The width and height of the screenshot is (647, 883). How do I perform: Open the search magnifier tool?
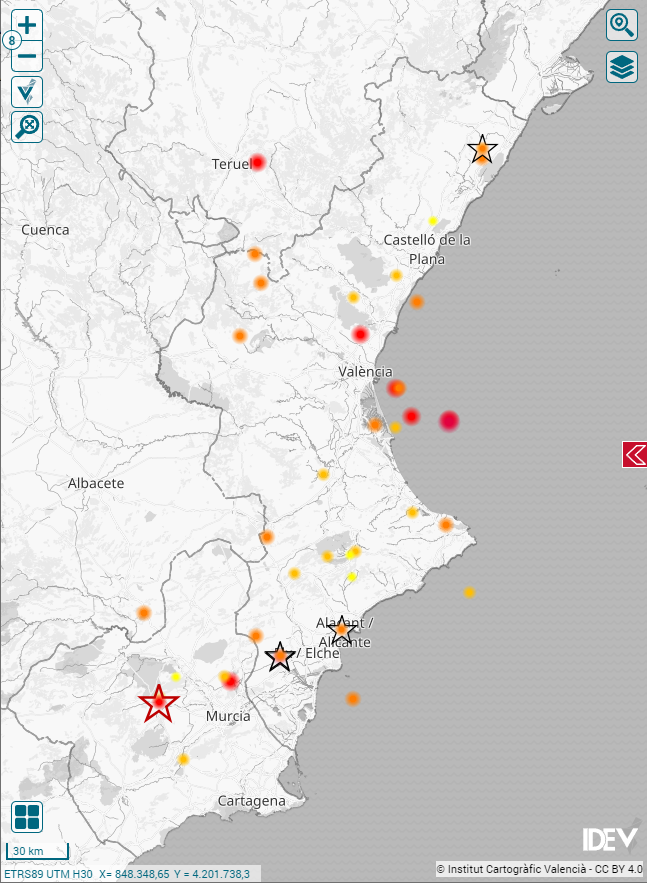point(622,25)
